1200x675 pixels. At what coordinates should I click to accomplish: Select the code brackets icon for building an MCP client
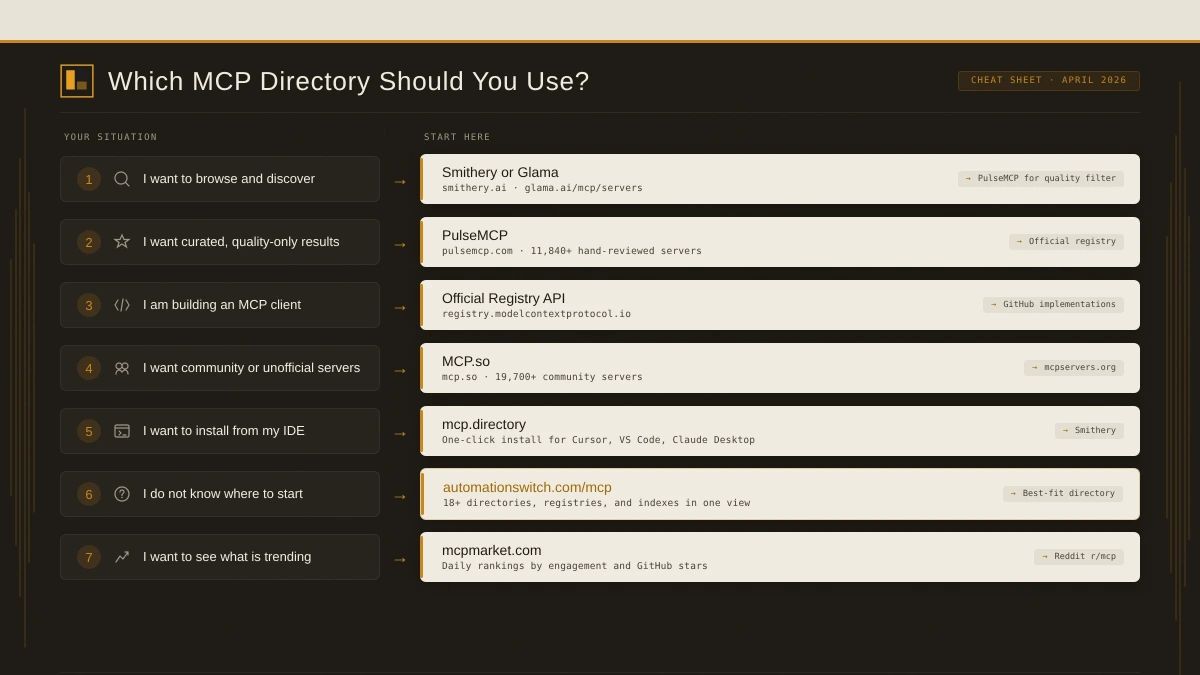(x=121, y=304)
